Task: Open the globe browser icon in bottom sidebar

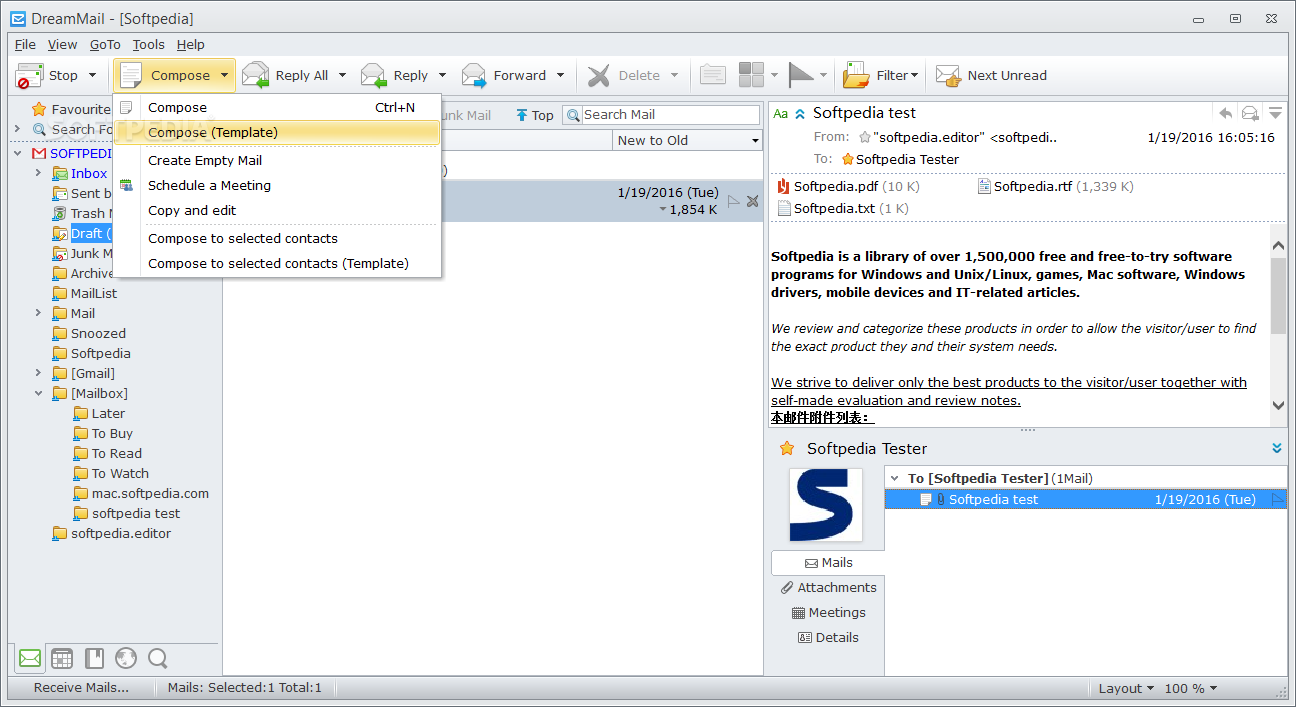Action: [x=126, y=658]
